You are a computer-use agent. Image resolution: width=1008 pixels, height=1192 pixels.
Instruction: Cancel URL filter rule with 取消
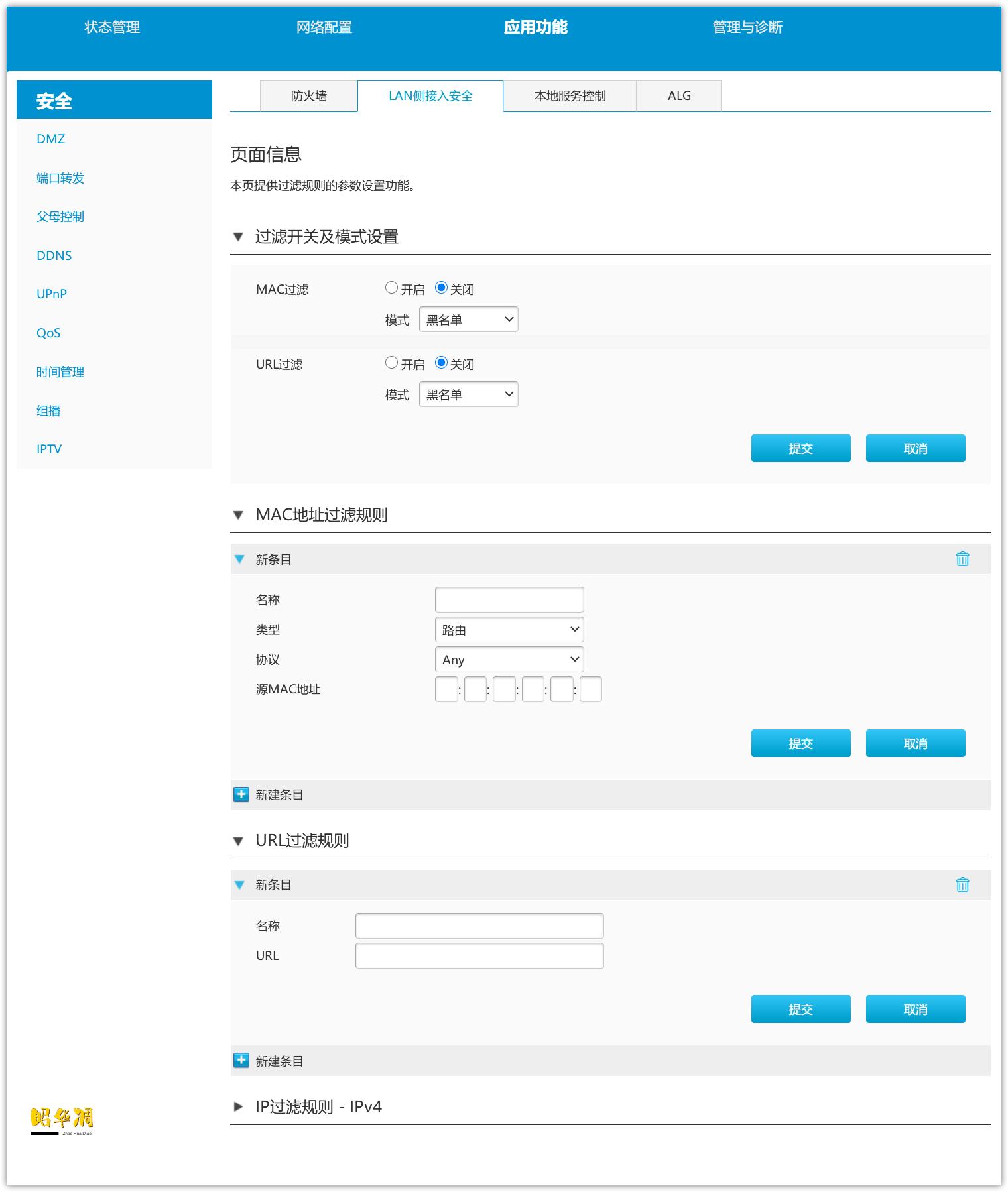point(916,1009)
